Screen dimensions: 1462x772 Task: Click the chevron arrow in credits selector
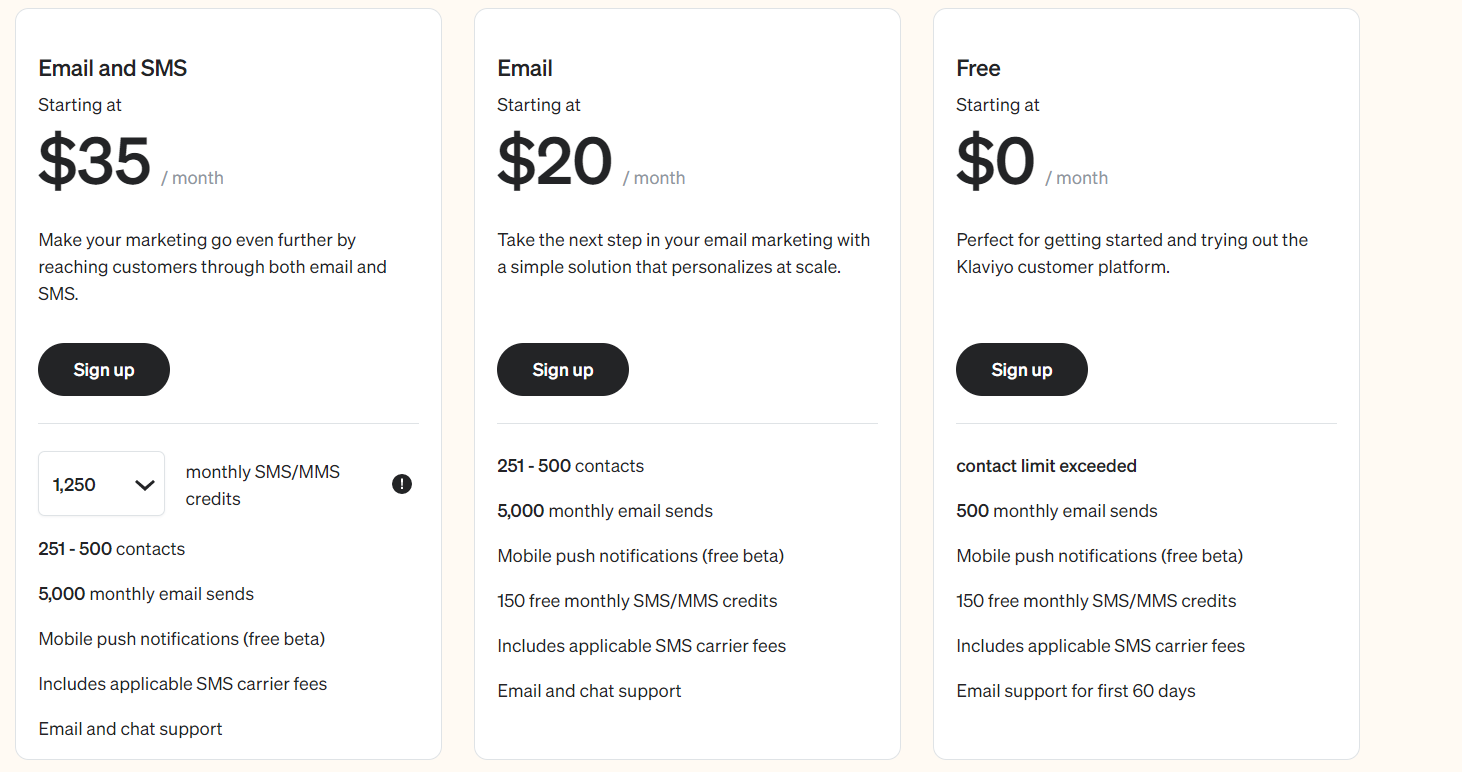(145, 485)
